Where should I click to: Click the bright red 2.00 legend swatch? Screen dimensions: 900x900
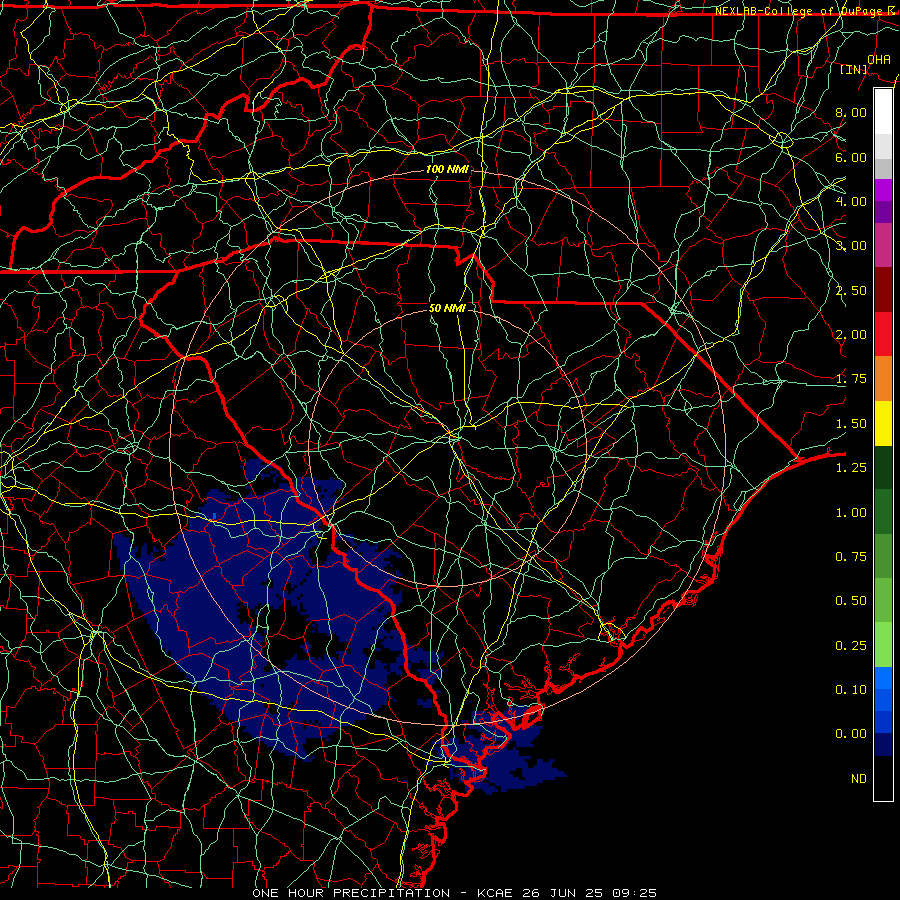pyautogui.click(x=883, y=334)
